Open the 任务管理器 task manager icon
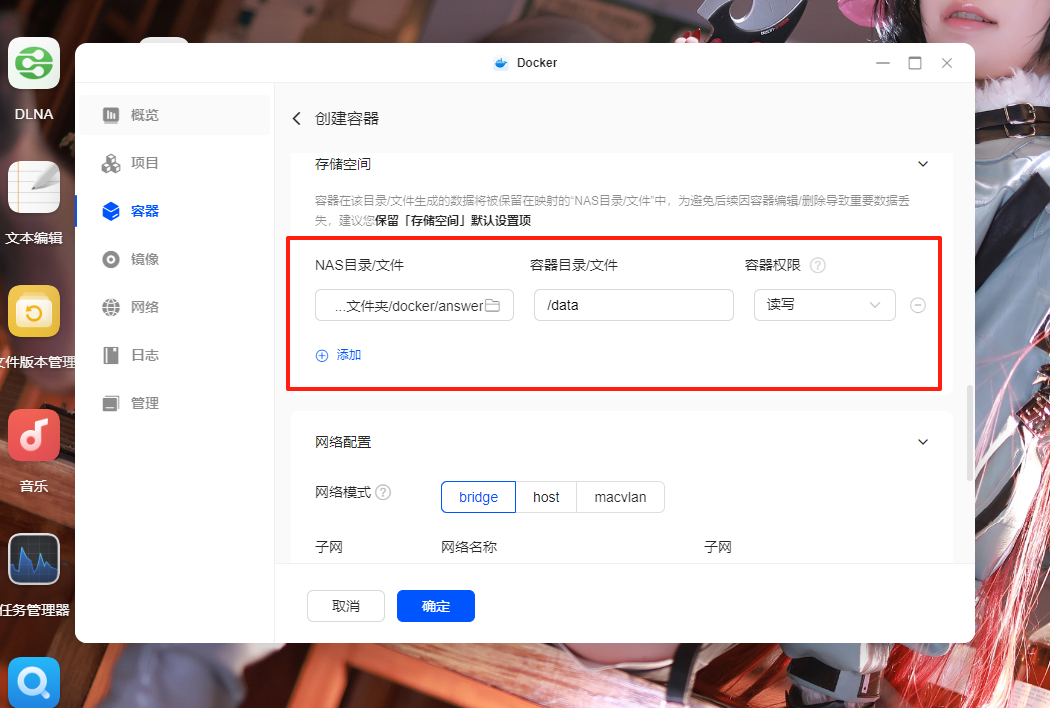Screen dimensions: 1050x708 (x=33, y=559)
